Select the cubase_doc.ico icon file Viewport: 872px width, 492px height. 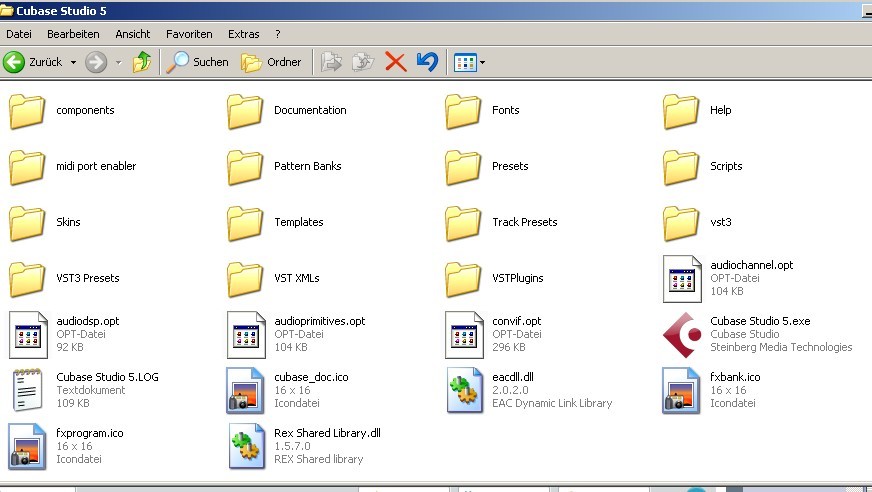point(246,390)
